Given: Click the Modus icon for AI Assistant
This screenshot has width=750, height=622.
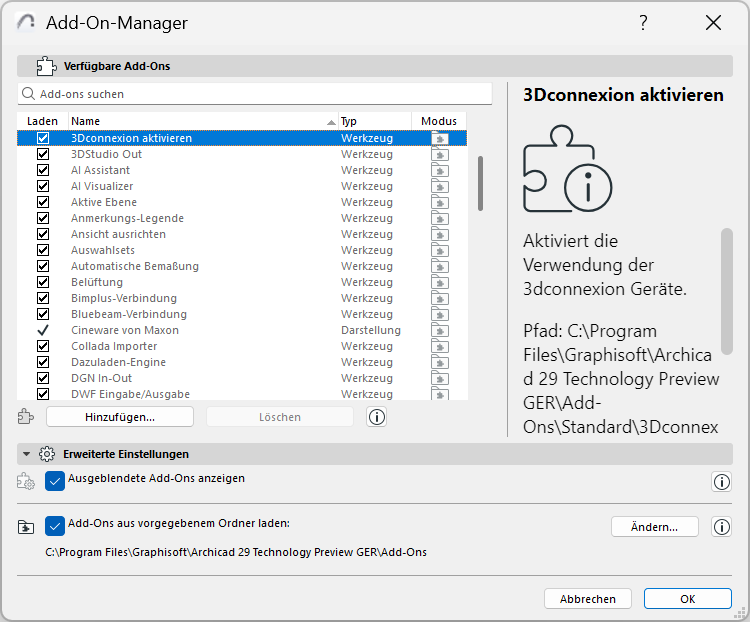Looking at the screenshot, I should point(440,171).
